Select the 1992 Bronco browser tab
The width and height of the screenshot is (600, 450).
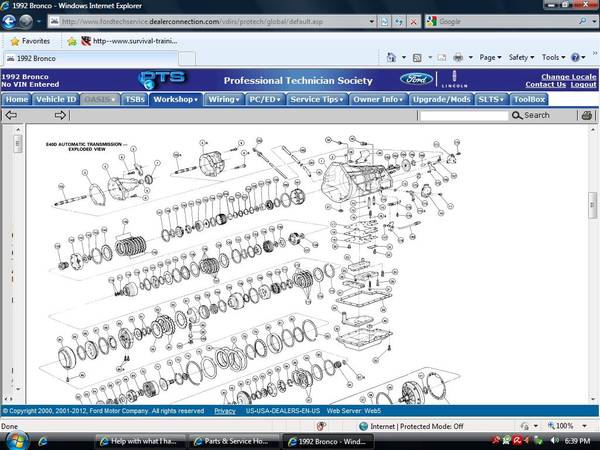pos(91,59)
